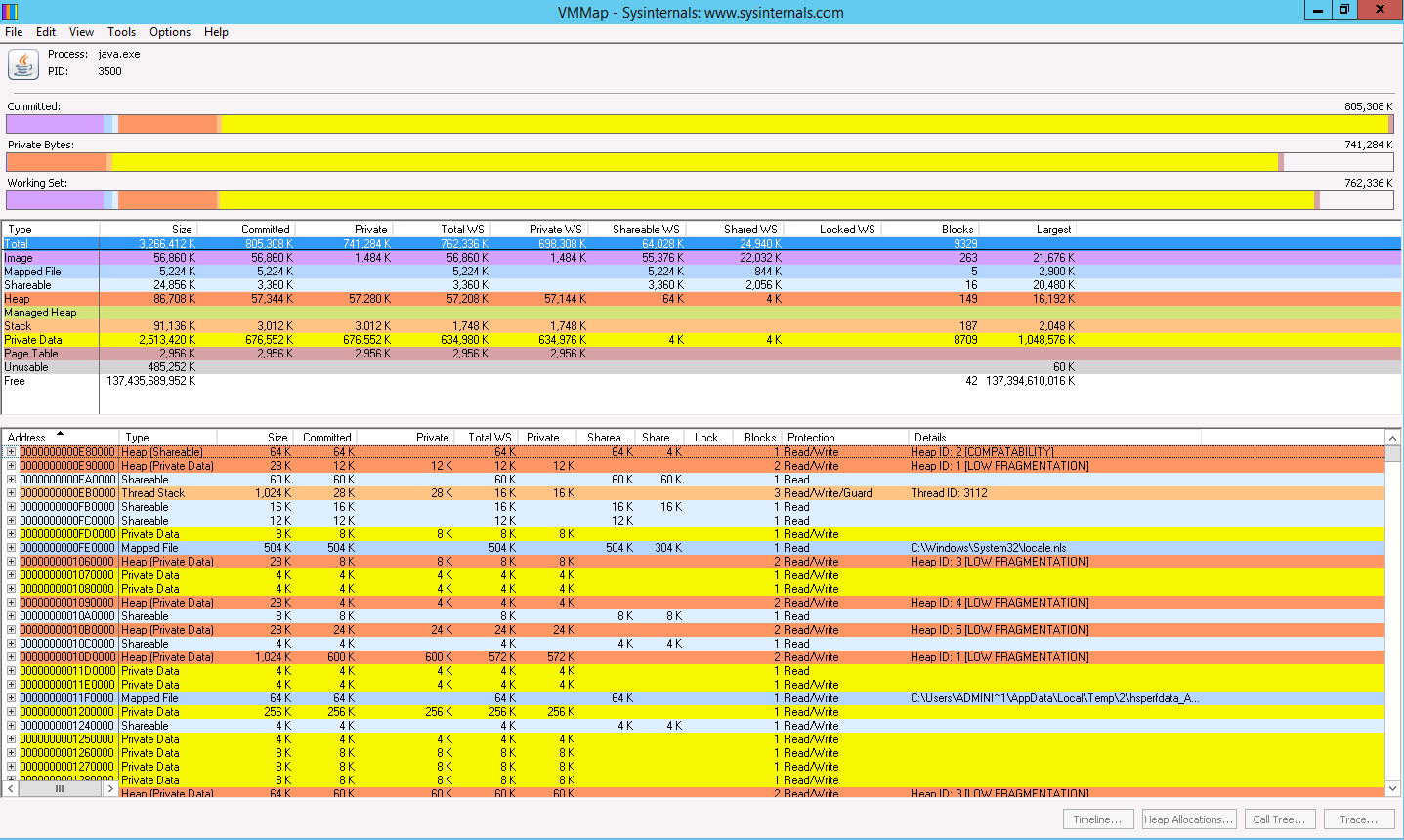
Task: Select the Total summary row
Action: 701,244
